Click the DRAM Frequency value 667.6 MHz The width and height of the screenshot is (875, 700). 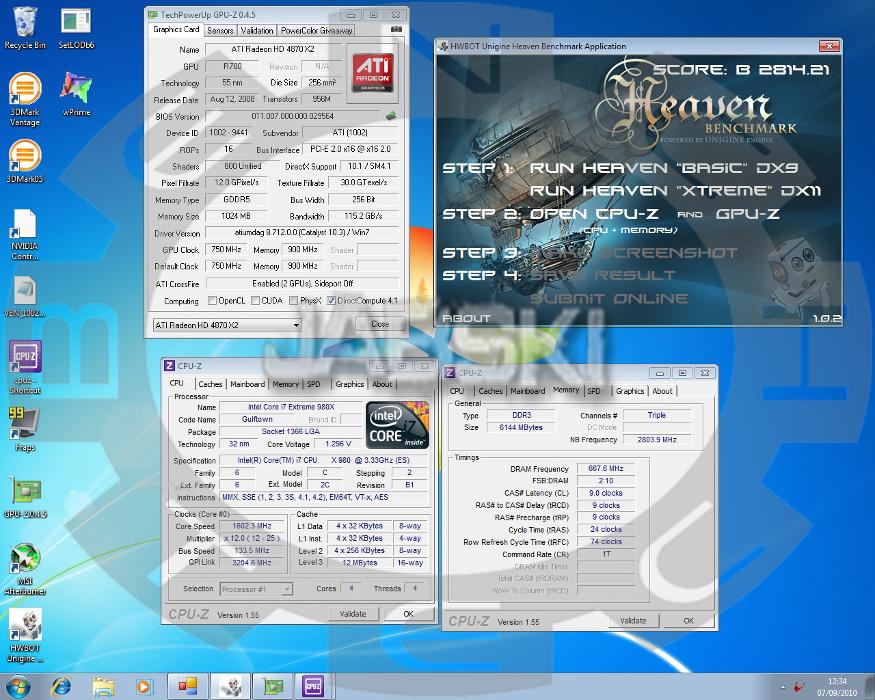tap(605, 468)
